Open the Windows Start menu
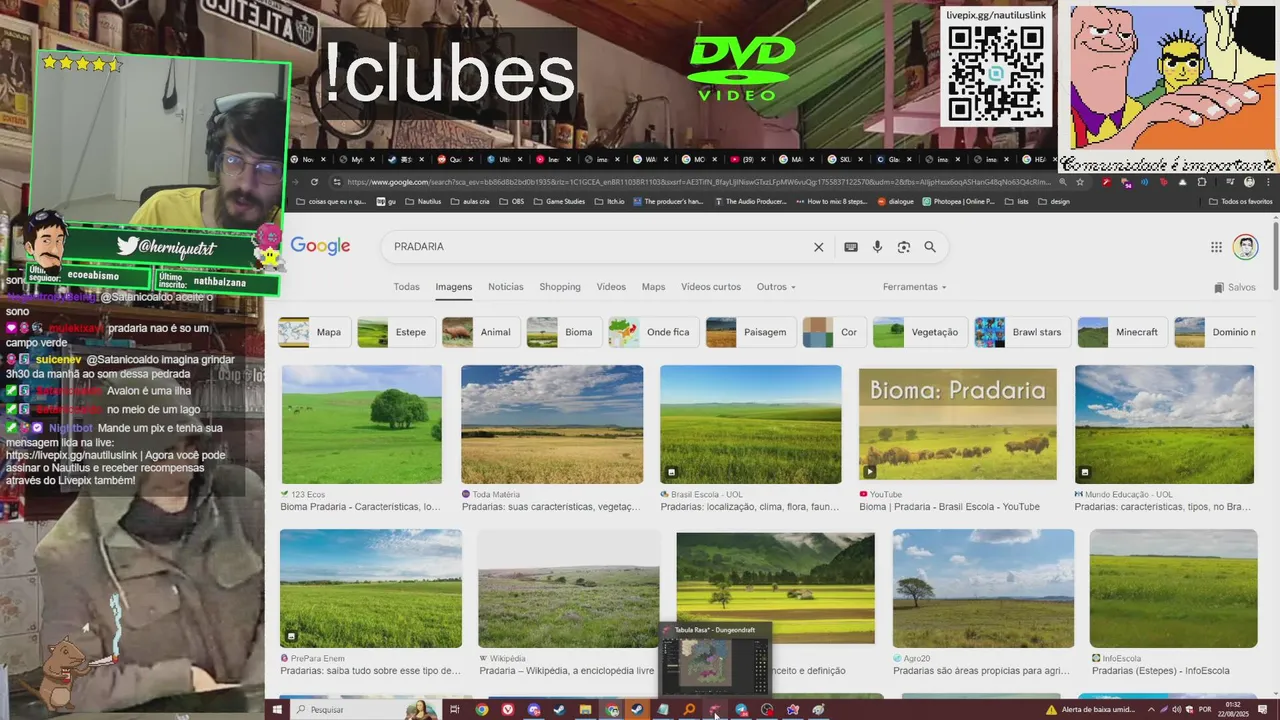Screen dimensions: 1280x720 (x=277, y=710)
